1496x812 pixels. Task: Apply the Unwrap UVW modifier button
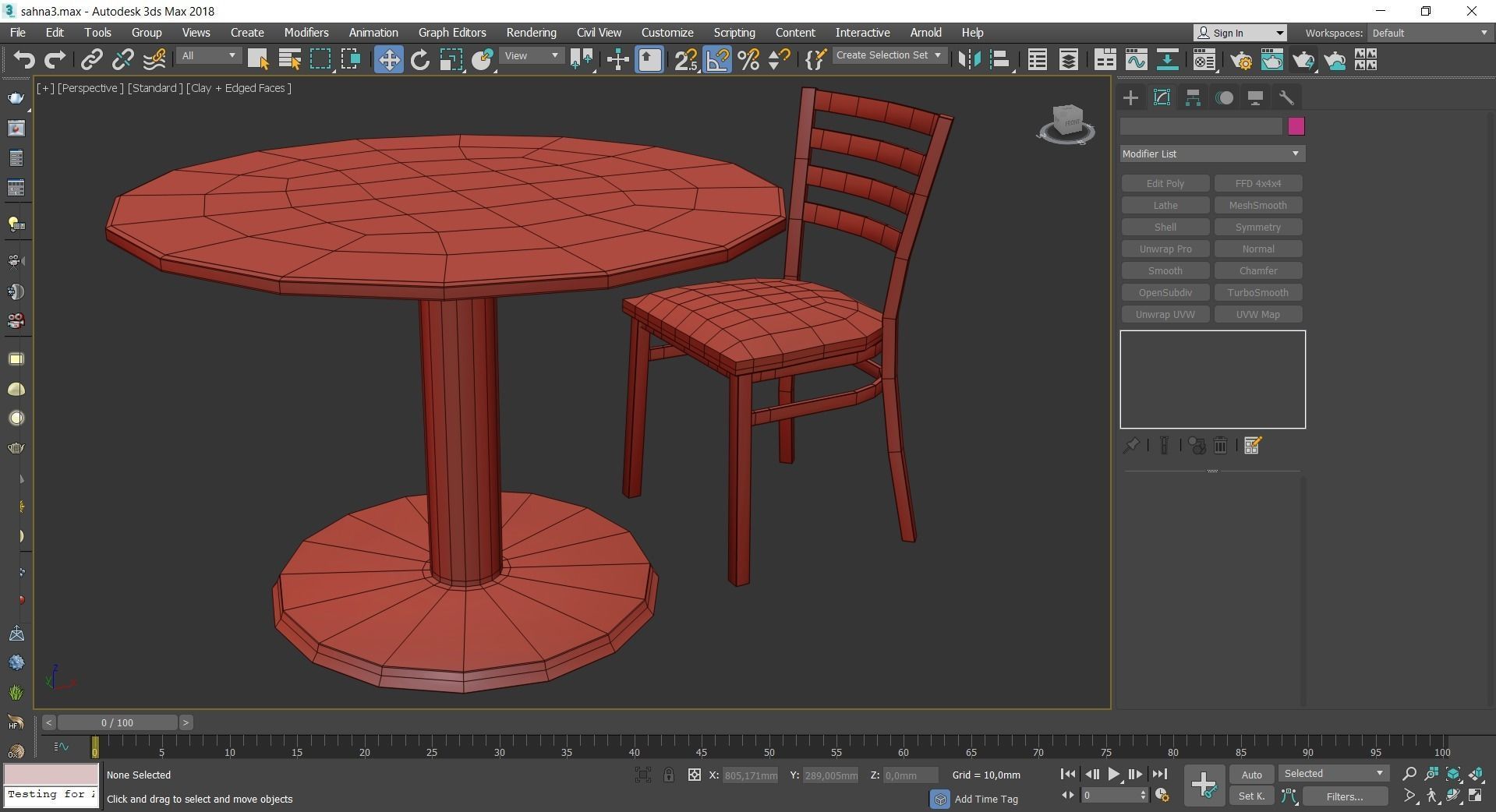(1165, 314)
